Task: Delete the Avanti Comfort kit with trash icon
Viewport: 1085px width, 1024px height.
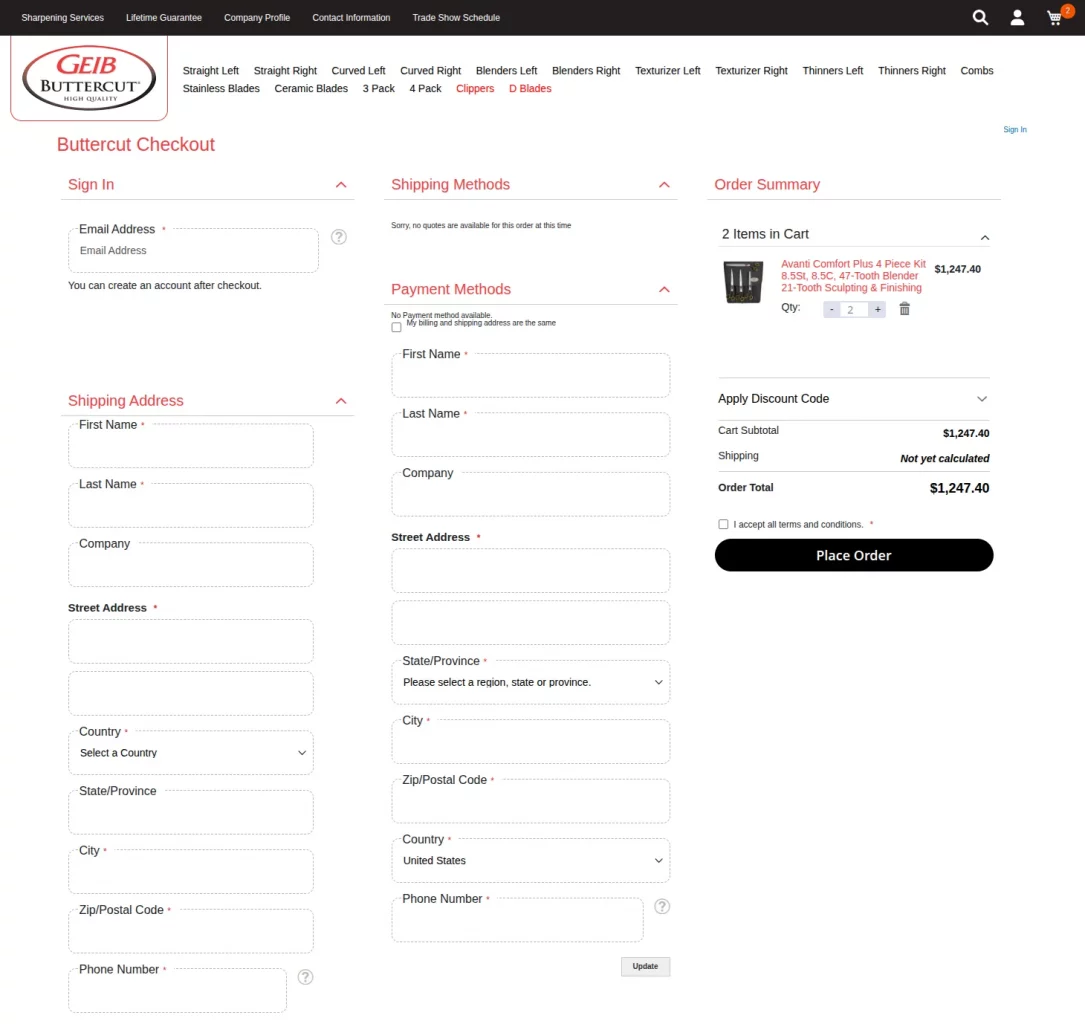Action: click(904, 309)
